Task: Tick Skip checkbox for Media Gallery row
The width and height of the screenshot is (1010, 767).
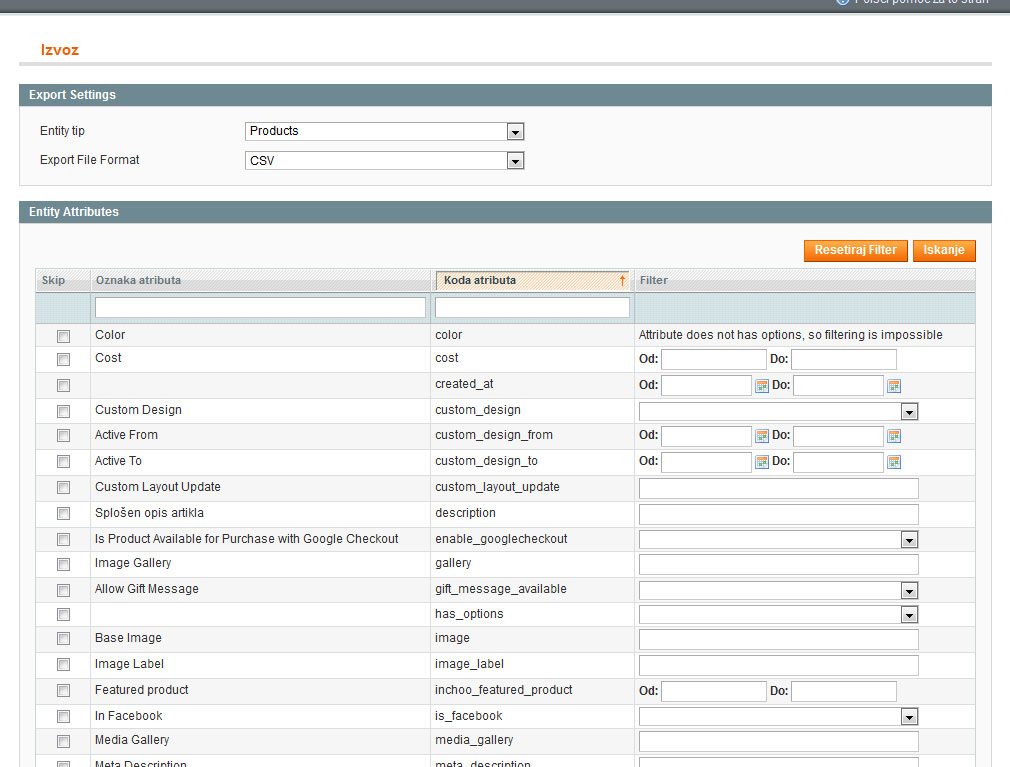Action: (63, 741)
